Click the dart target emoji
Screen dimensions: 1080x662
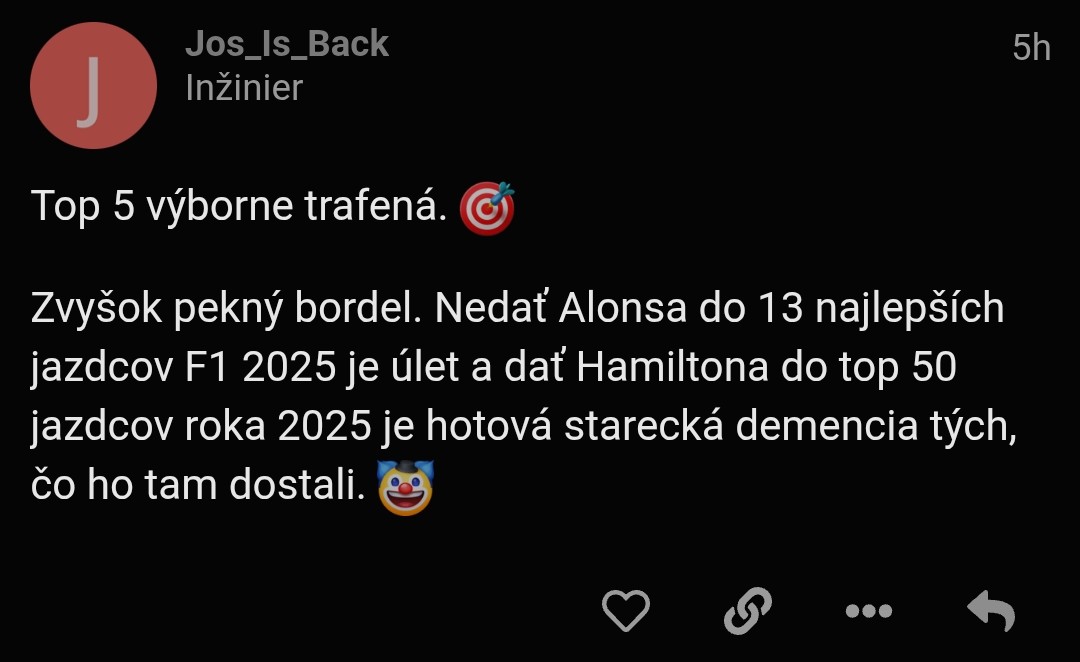tap(487, 208)
